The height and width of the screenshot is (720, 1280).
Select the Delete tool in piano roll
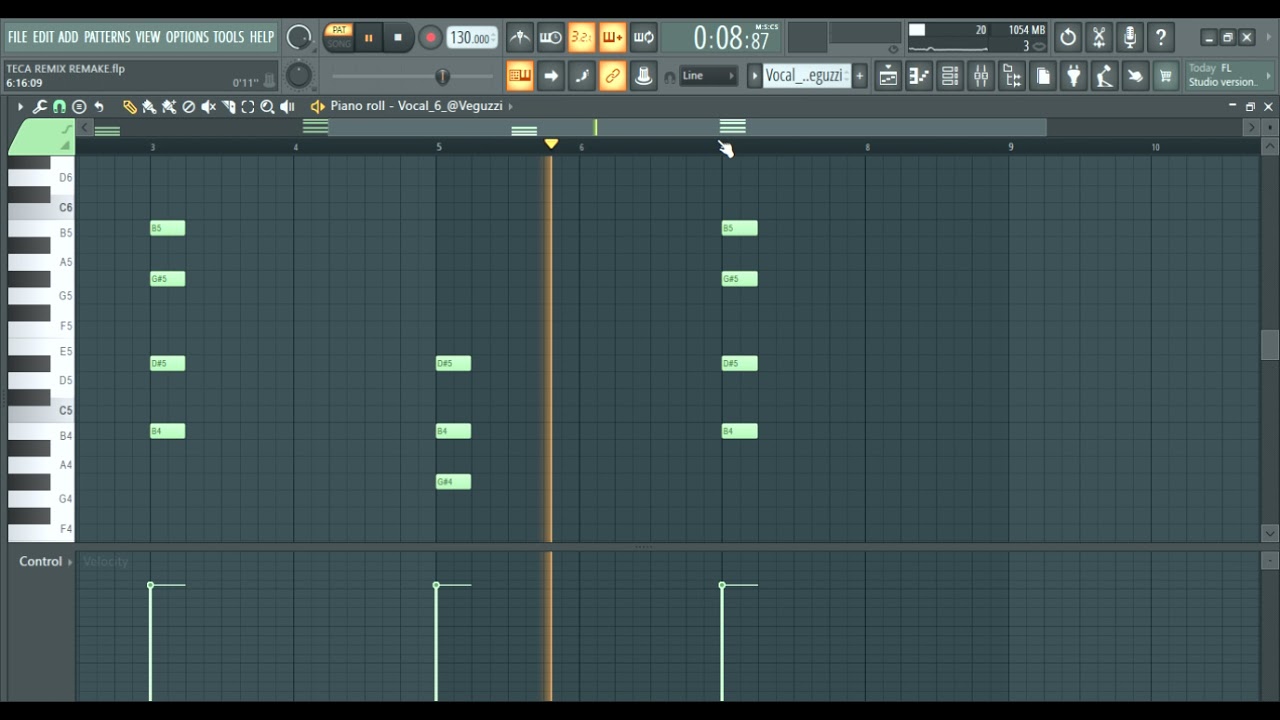(188, 106)
